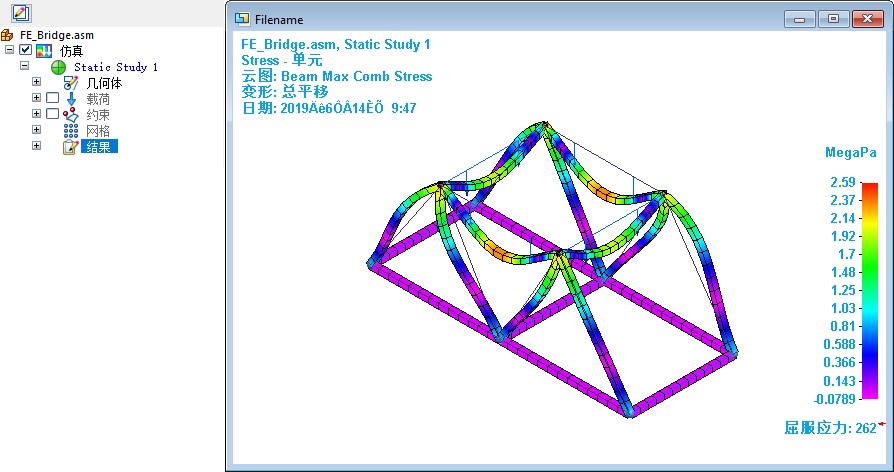This screenshot has height=472, width=894.
Task: Select the 网格 mesh tree item
Action: (98, 131)
